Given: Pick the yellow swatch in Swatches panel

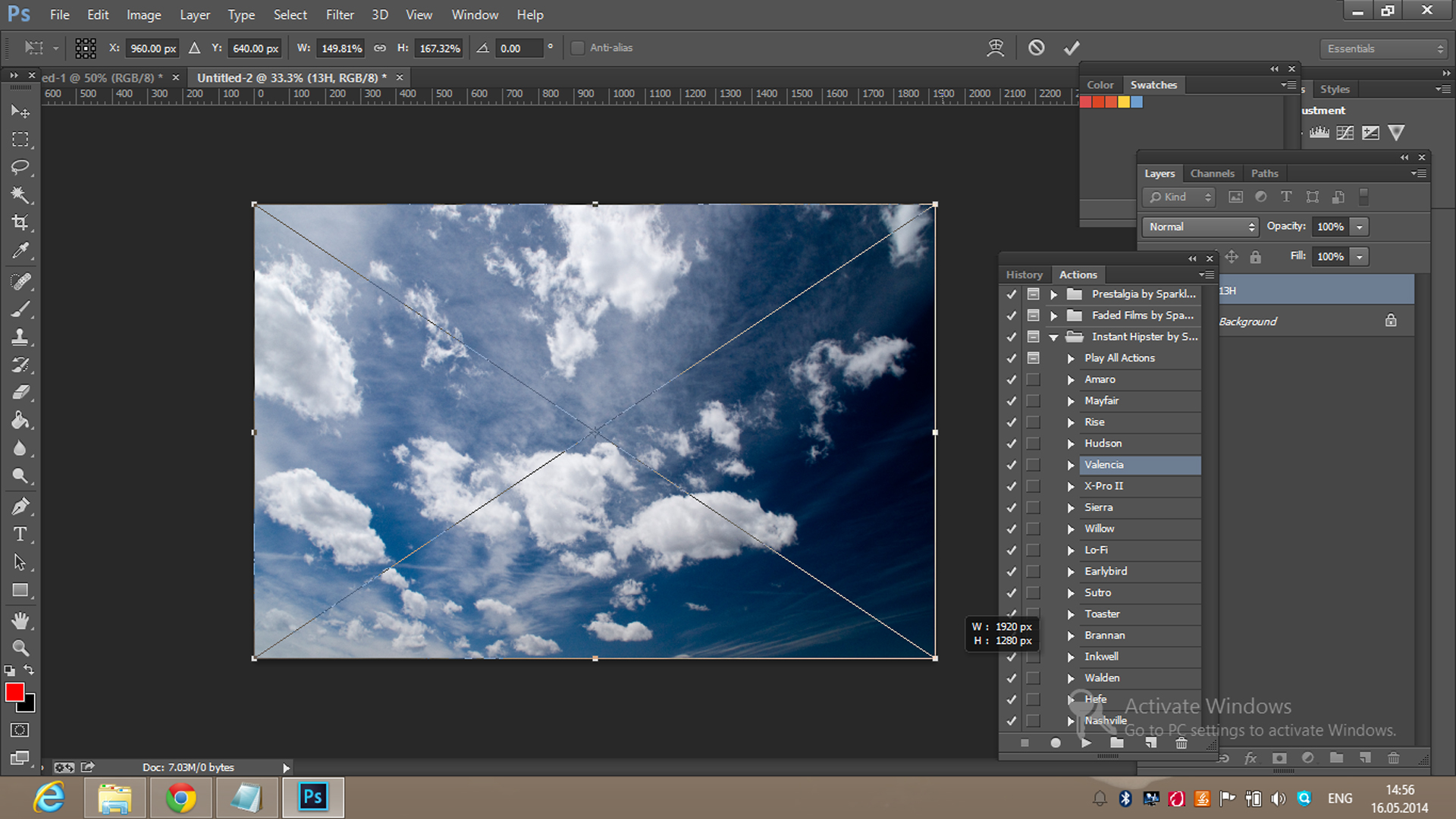Looking at the screenshot, I should pyautogui.click(x=1124, y=102).
